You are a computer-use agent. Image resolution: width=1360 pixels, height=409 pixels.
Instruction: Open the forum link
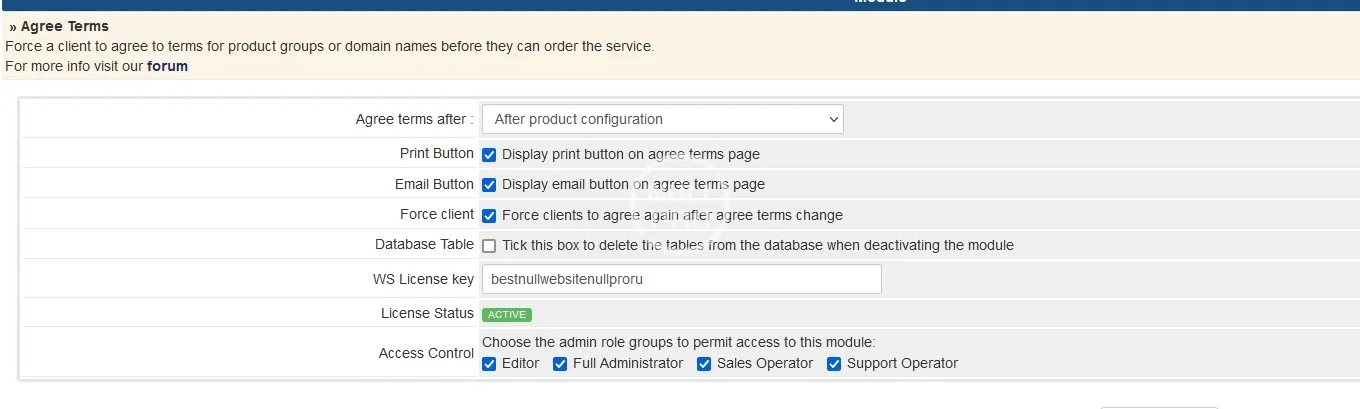pos(167,66)
